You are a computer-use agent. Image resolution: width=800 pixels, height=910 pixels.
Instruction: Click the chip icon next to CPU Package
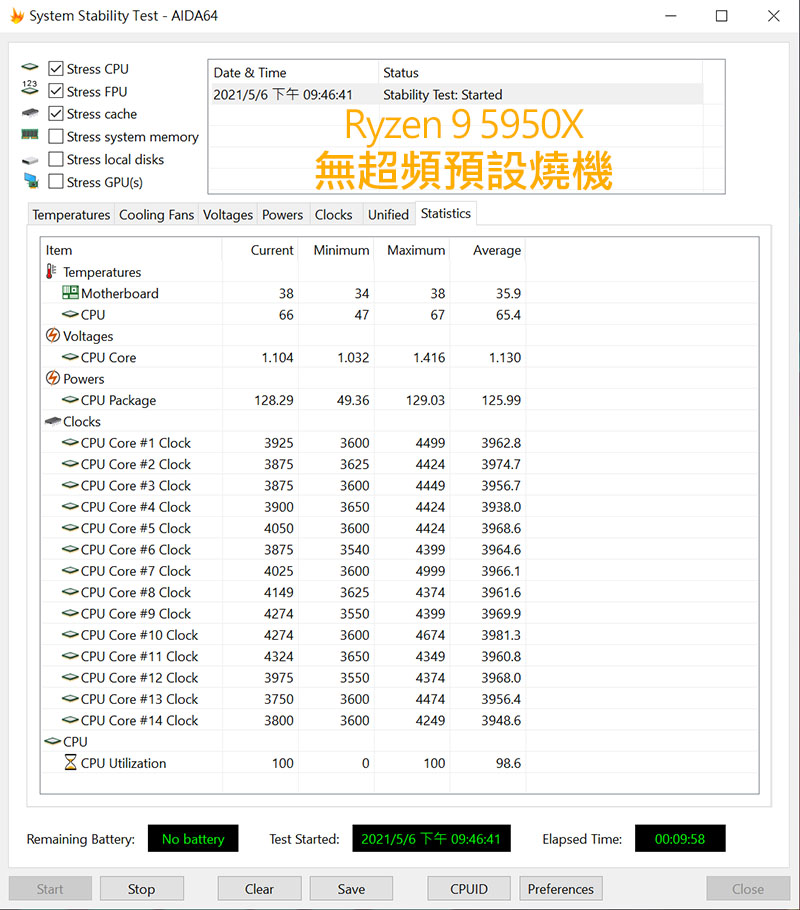pyautogui.click(x=70, y=399)
